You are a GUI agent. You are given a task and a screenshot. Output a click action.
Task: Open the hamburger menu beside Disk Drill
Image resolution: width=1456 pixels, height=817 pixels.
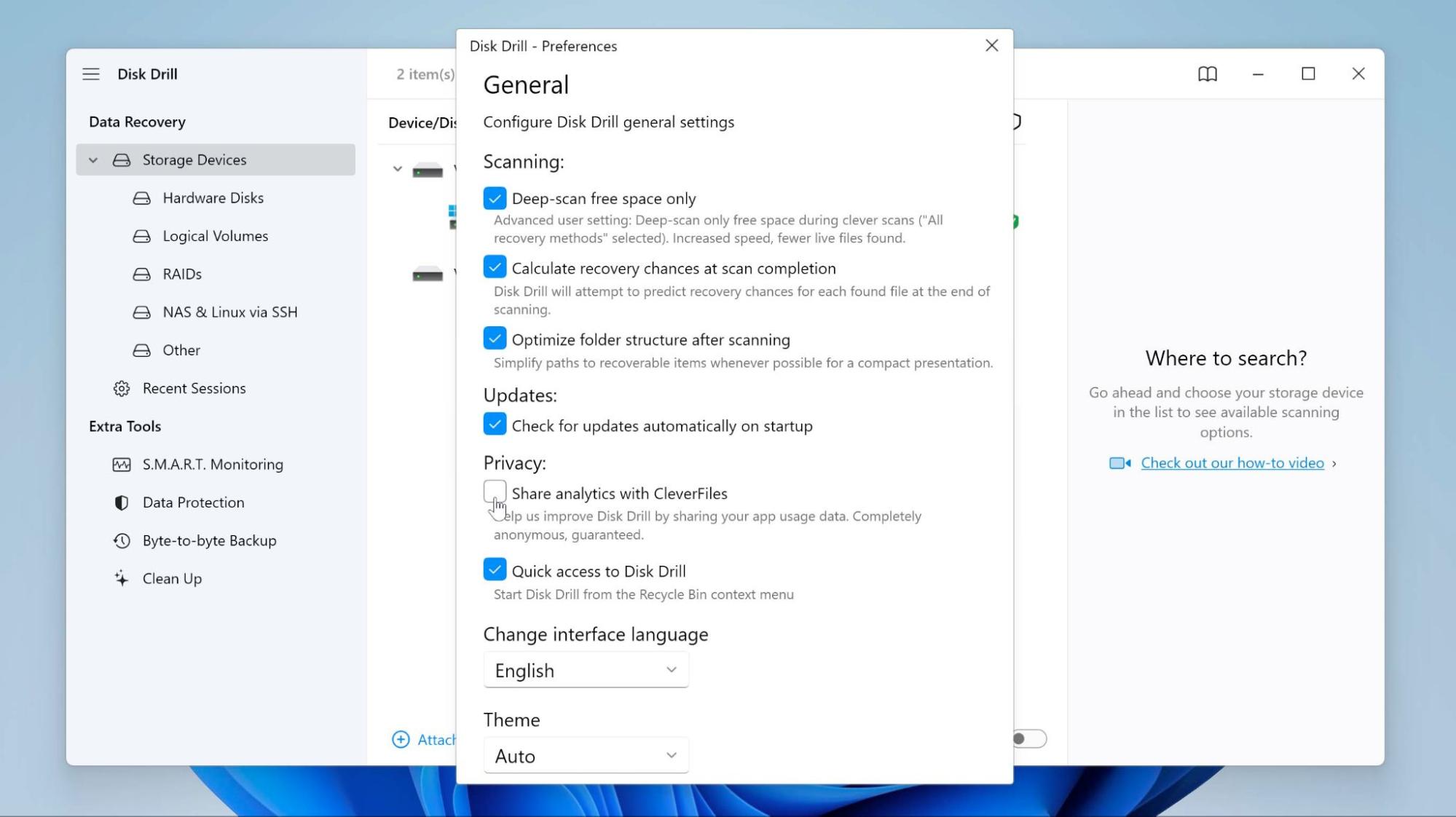click(x=91, y=74)
